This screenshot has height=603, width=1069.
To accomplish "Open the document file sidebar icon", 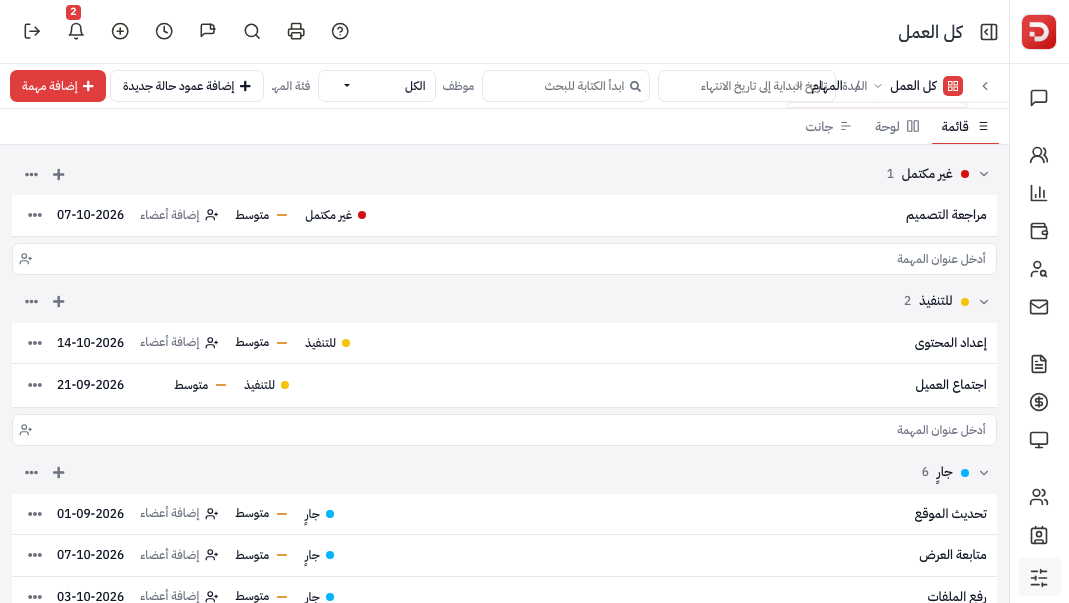I will [1039, 364].
